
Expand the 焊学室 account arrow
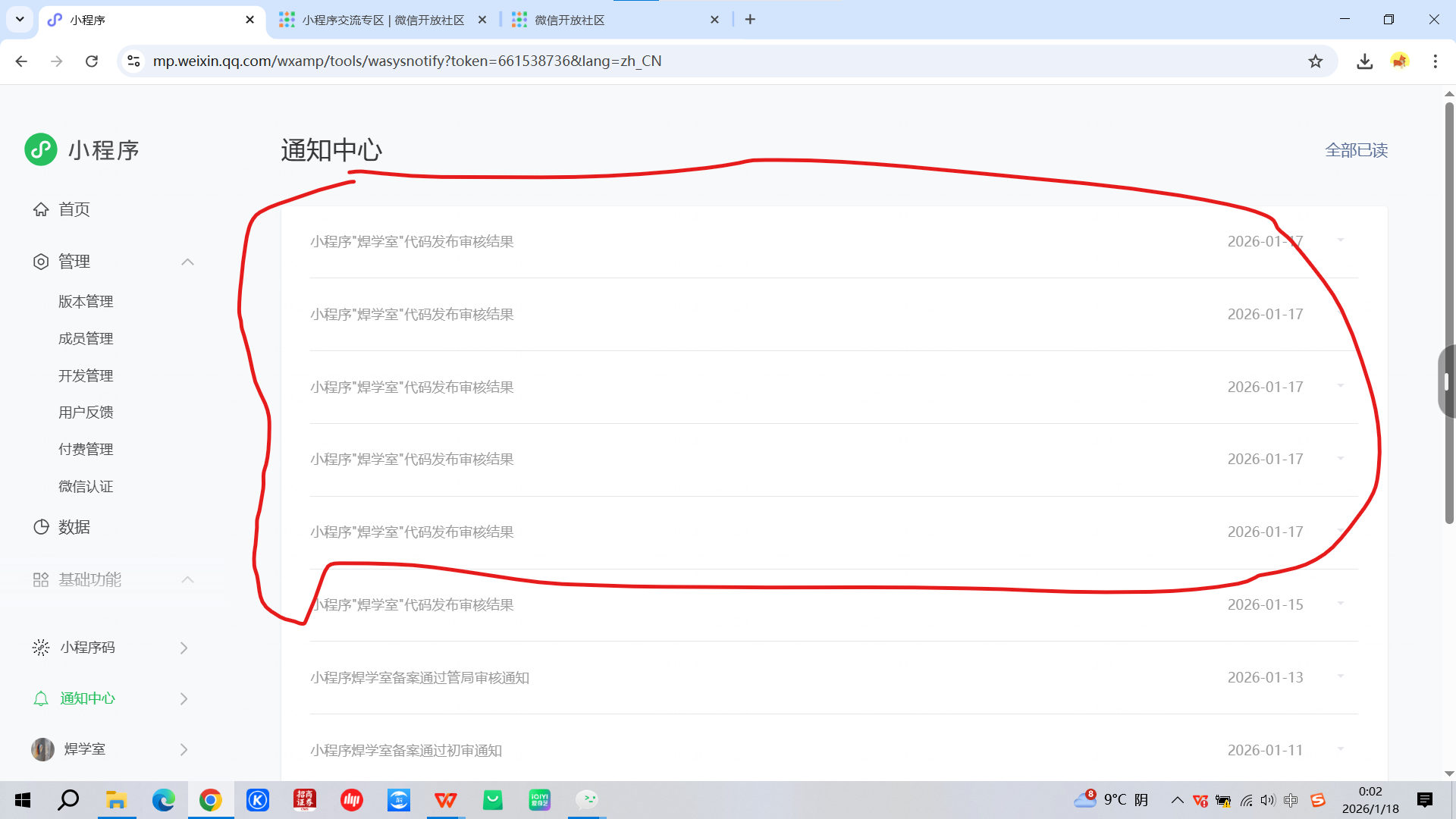pos(184,749)
